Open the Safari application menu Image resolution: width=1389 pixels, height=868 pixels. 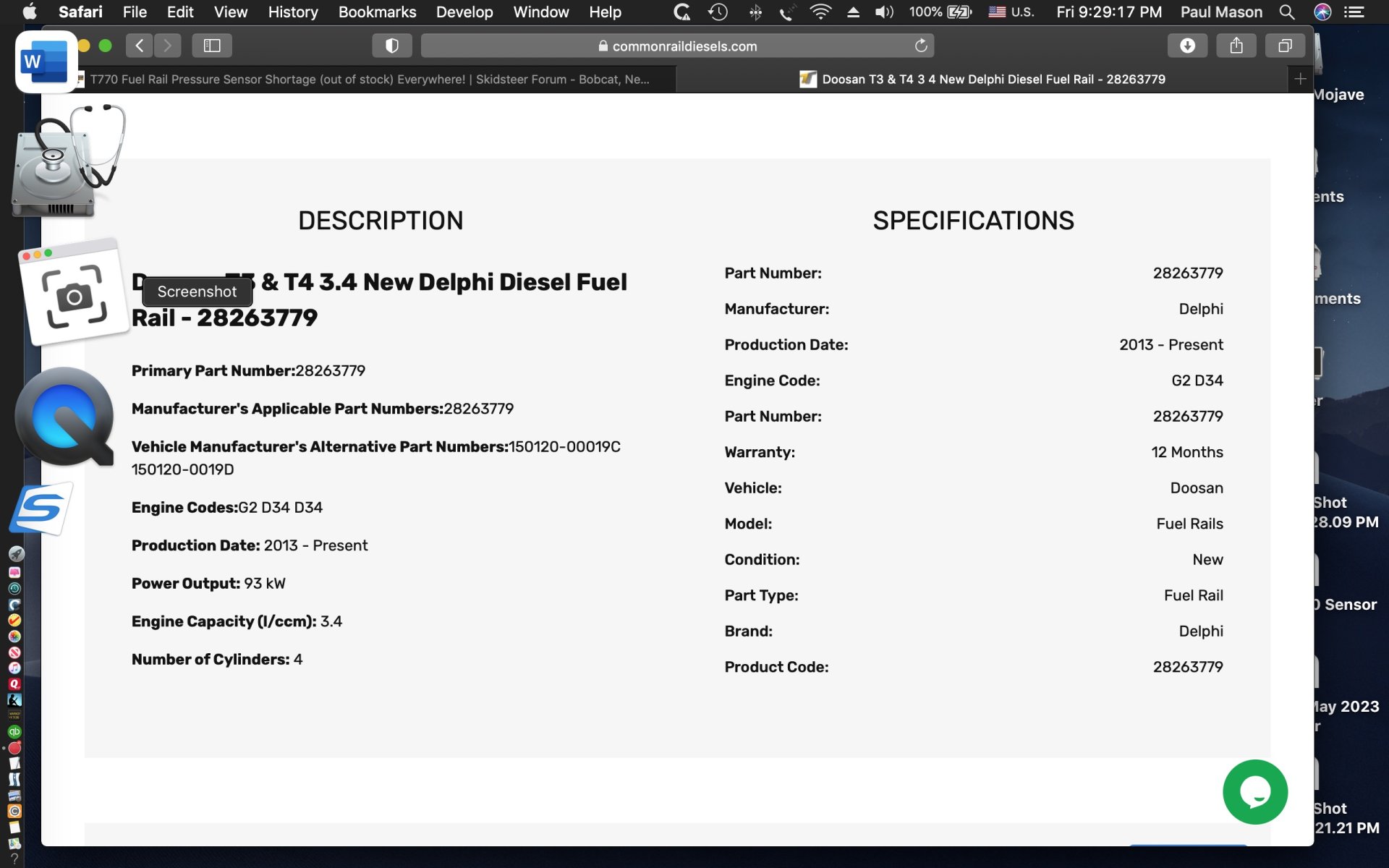pos(80,12)
